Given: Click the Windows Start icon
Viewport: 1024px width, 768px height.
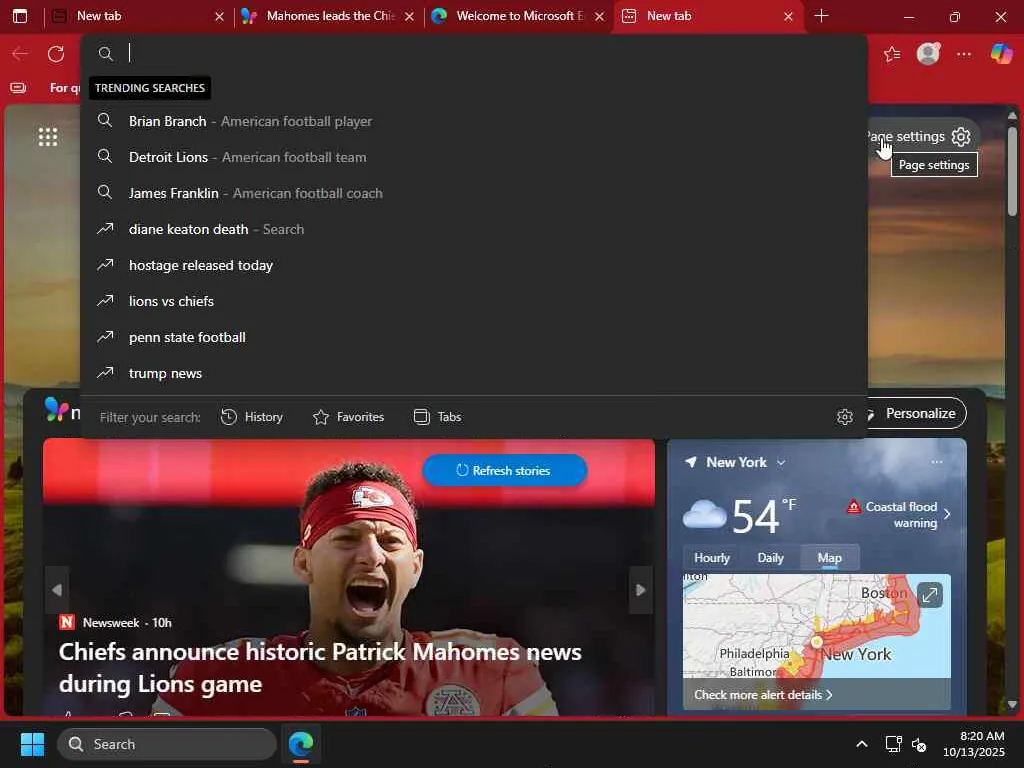Looking at the screenshot, I should [32, 744].
